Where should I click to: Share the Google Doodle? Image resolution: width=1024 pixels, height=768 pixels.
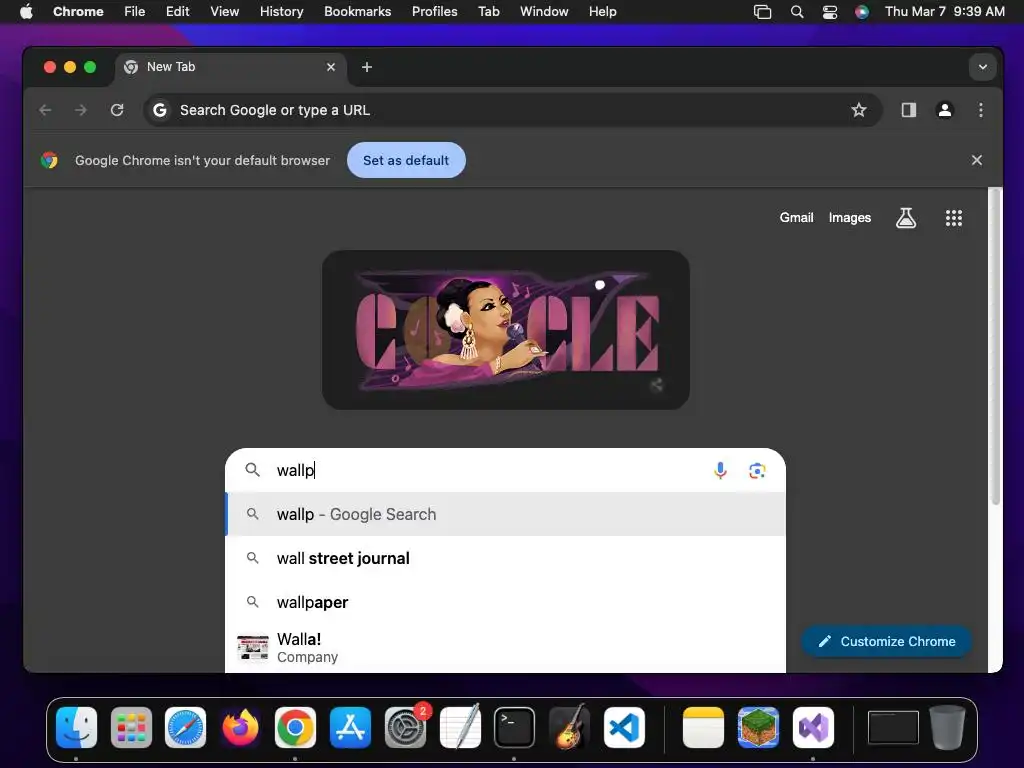657,385
